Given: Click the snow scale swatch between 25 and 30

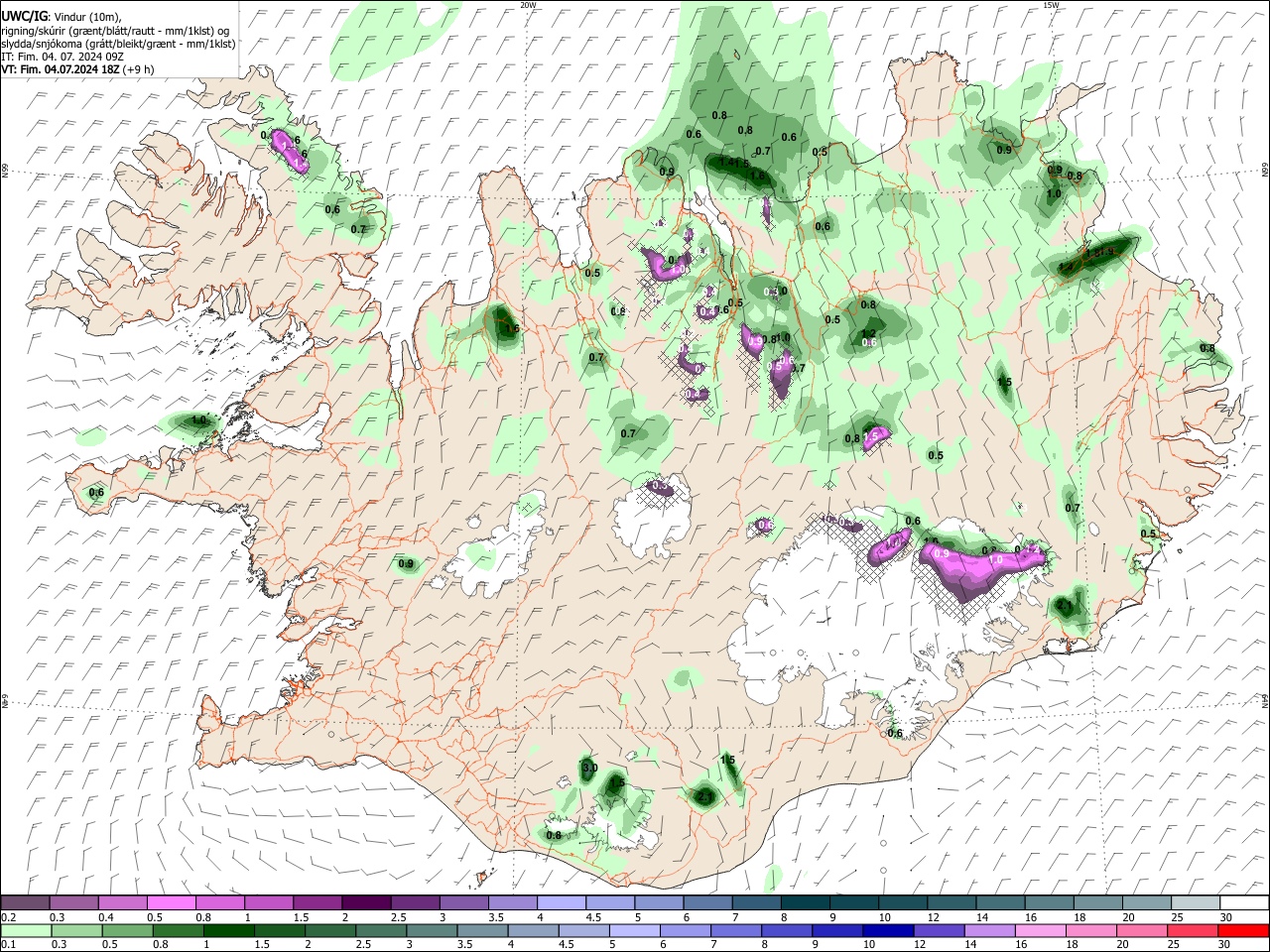Looking at the screenshot, I should 1197,902.
